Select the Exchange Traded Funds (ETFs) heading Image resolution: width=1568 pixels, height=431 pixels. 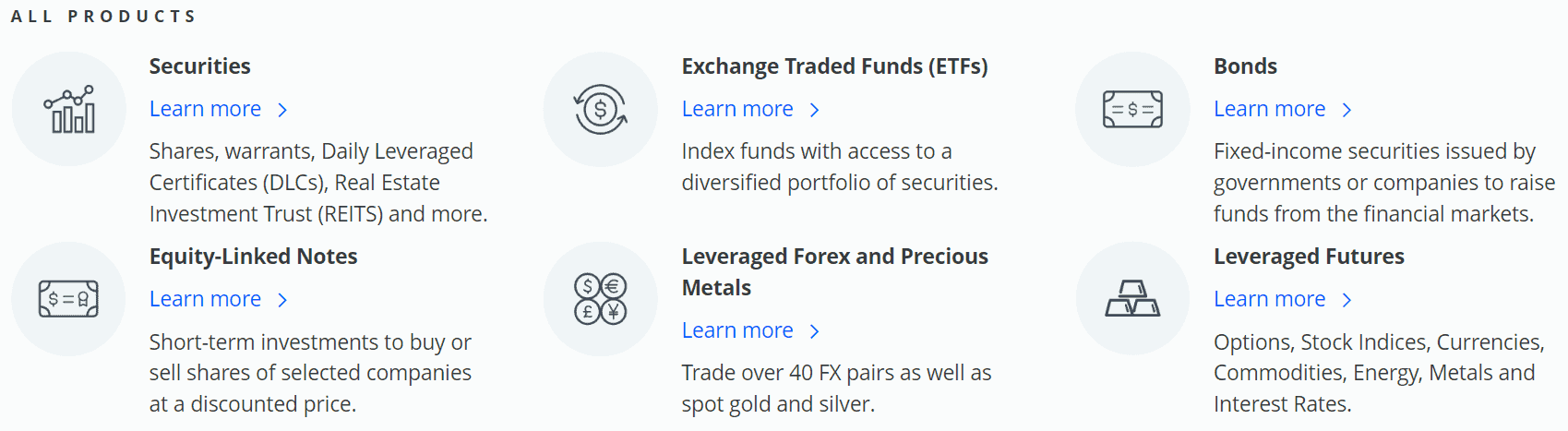tap(834, 66)
